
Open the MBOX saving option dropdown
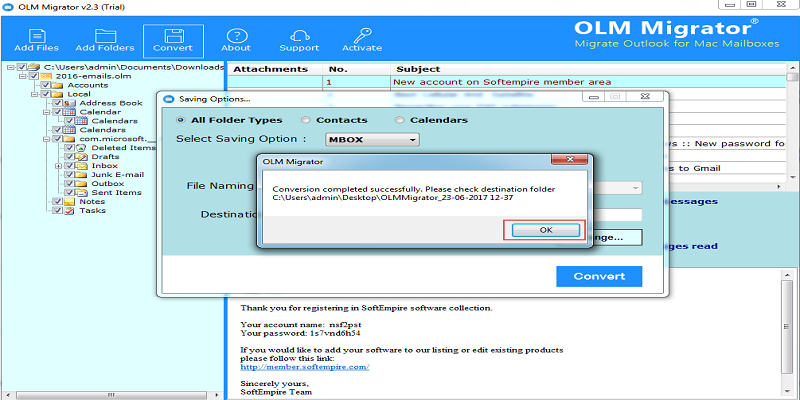(372, 139)
